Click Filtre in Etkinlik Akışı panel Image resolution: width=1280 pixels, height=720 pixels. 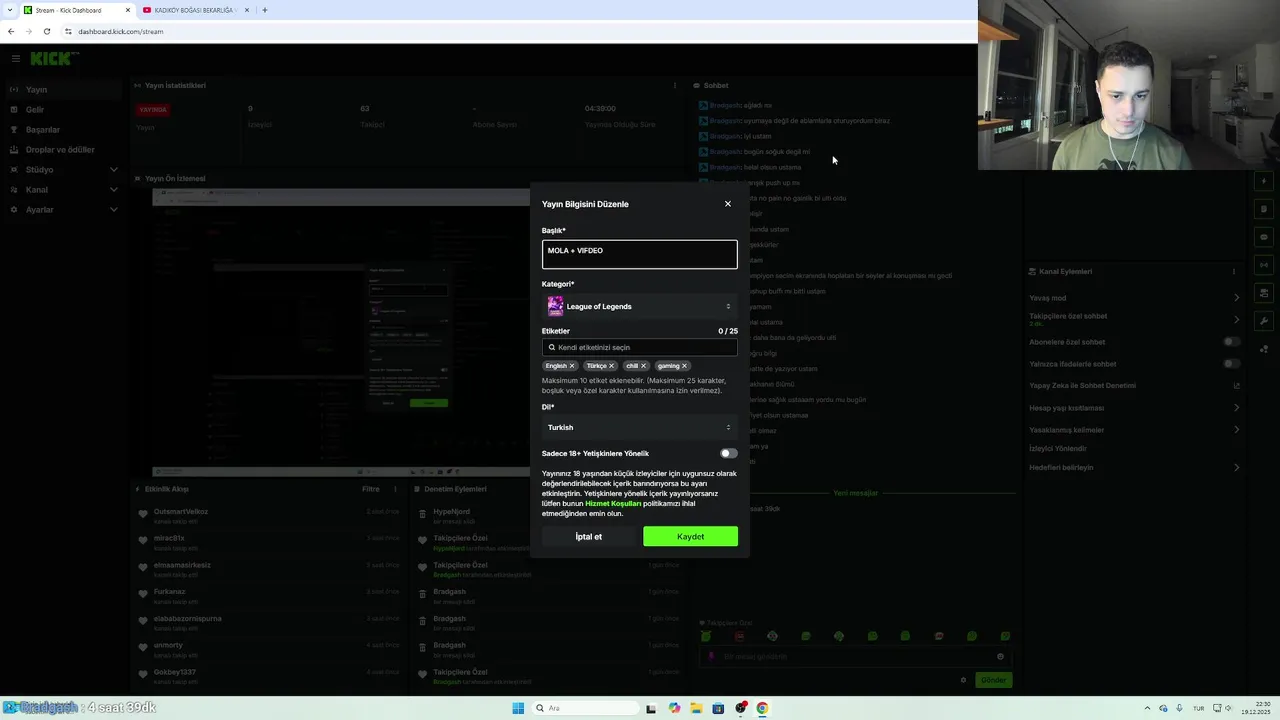[x=371, y=489]
